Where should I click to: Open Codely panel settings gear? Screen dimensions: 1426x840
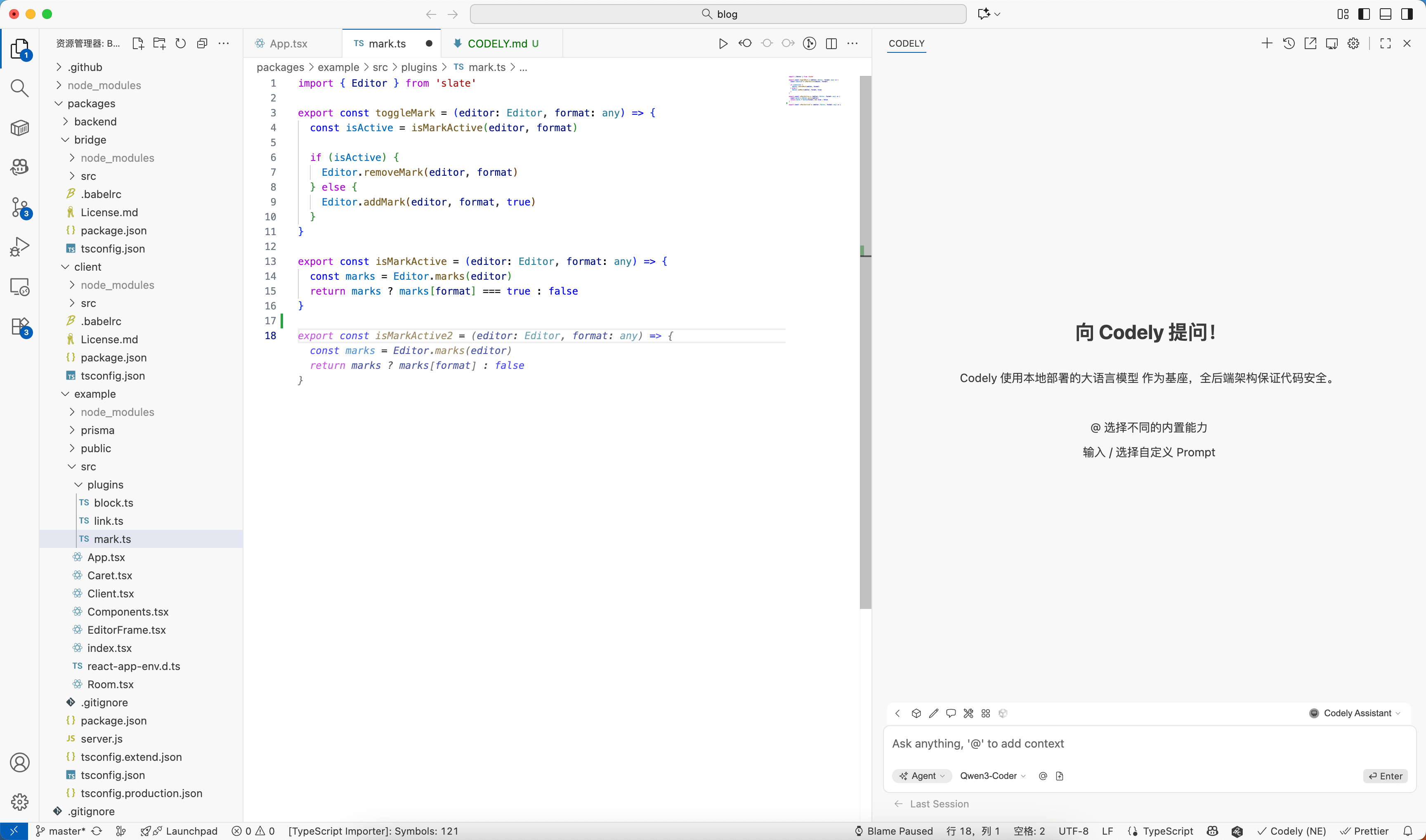point(1353,44)
